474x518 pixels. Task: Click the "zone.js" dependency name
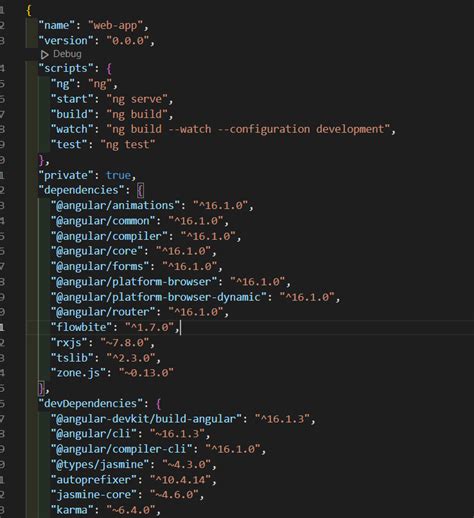tap(79, 373)
